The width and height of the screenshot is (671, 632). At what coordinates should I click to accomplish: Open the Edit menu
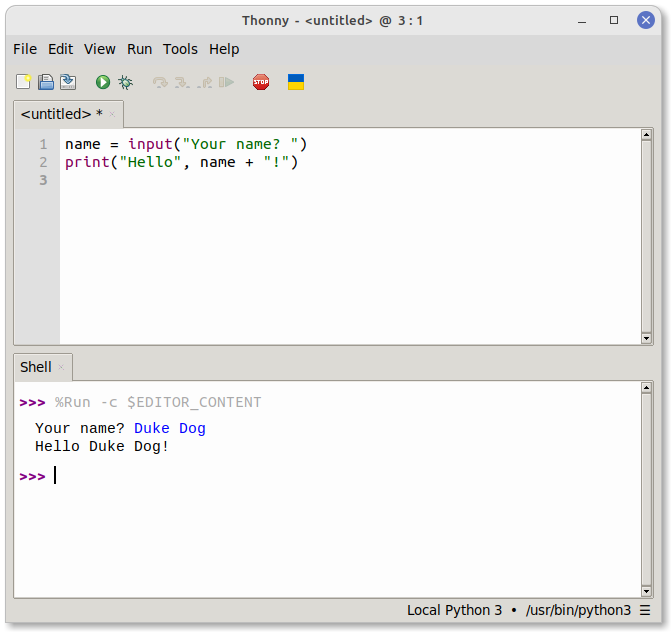[60, 49]
